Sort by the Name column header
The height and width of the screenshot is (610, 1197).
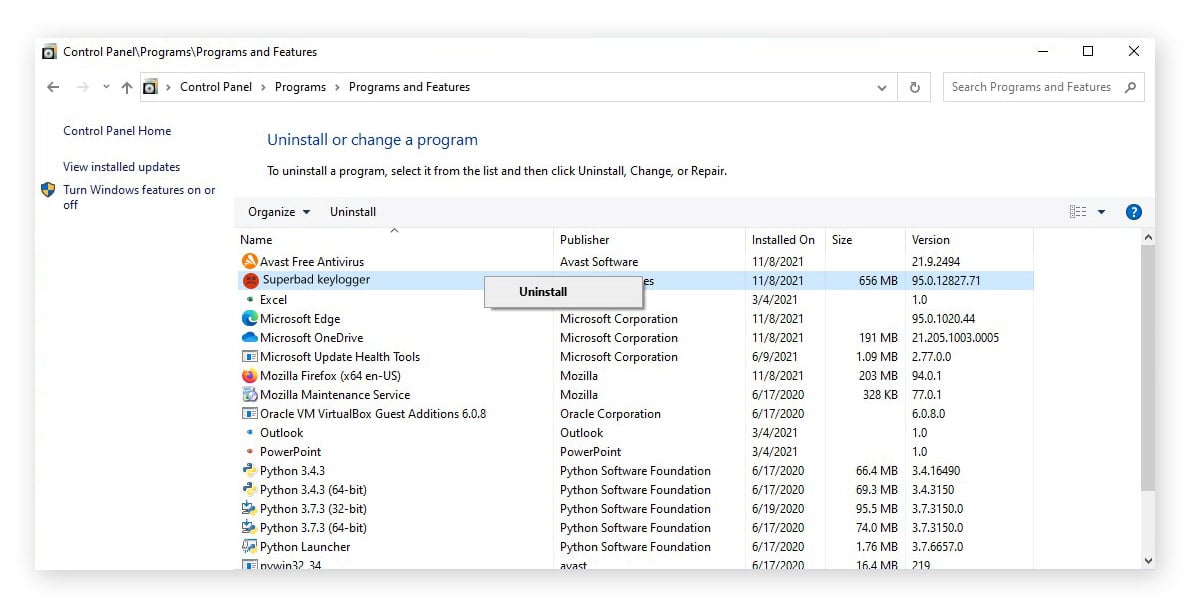(394, 240)
